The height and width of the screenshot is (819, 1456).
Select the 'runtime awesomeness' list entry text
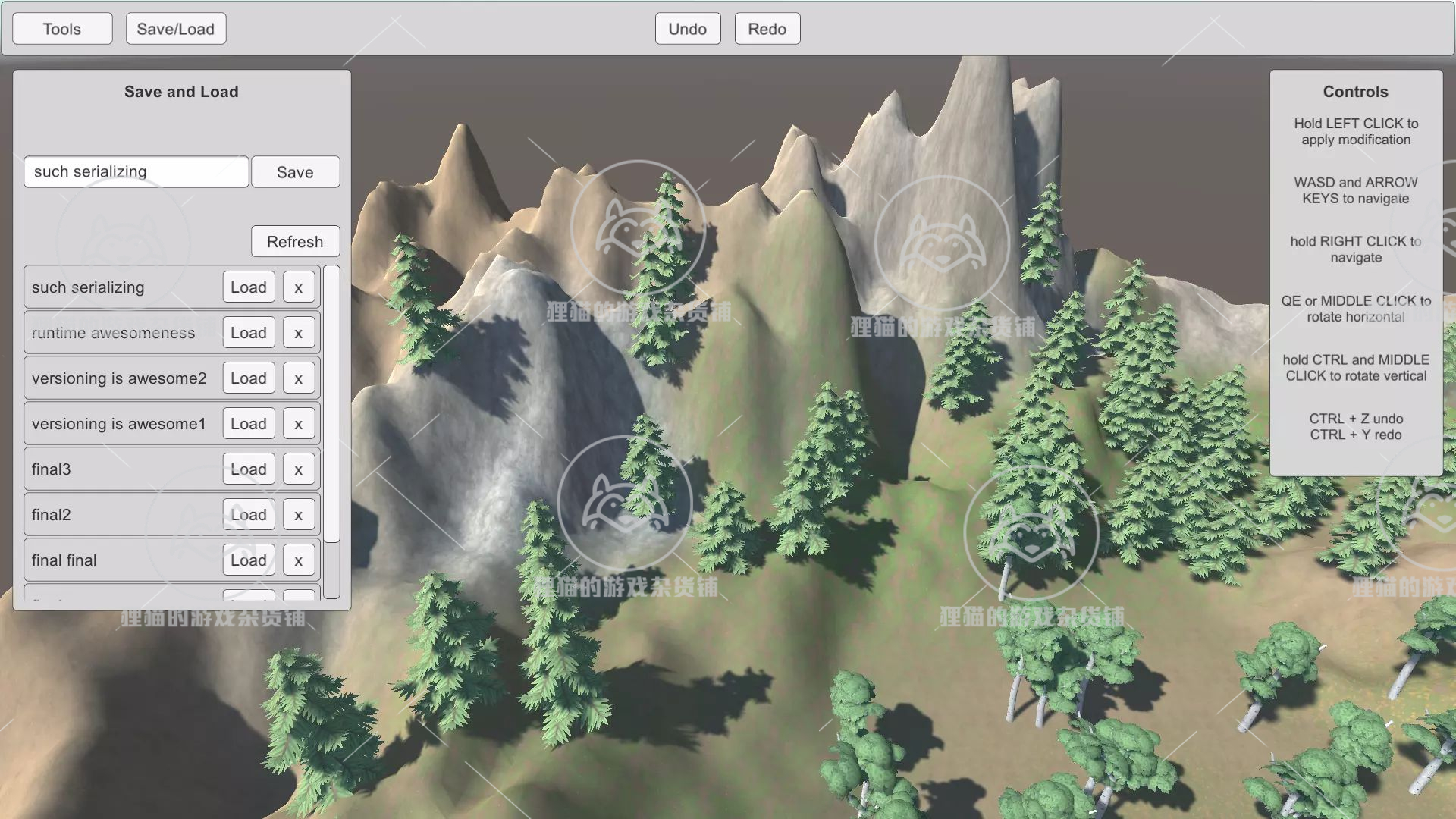[x=113, y=333]
